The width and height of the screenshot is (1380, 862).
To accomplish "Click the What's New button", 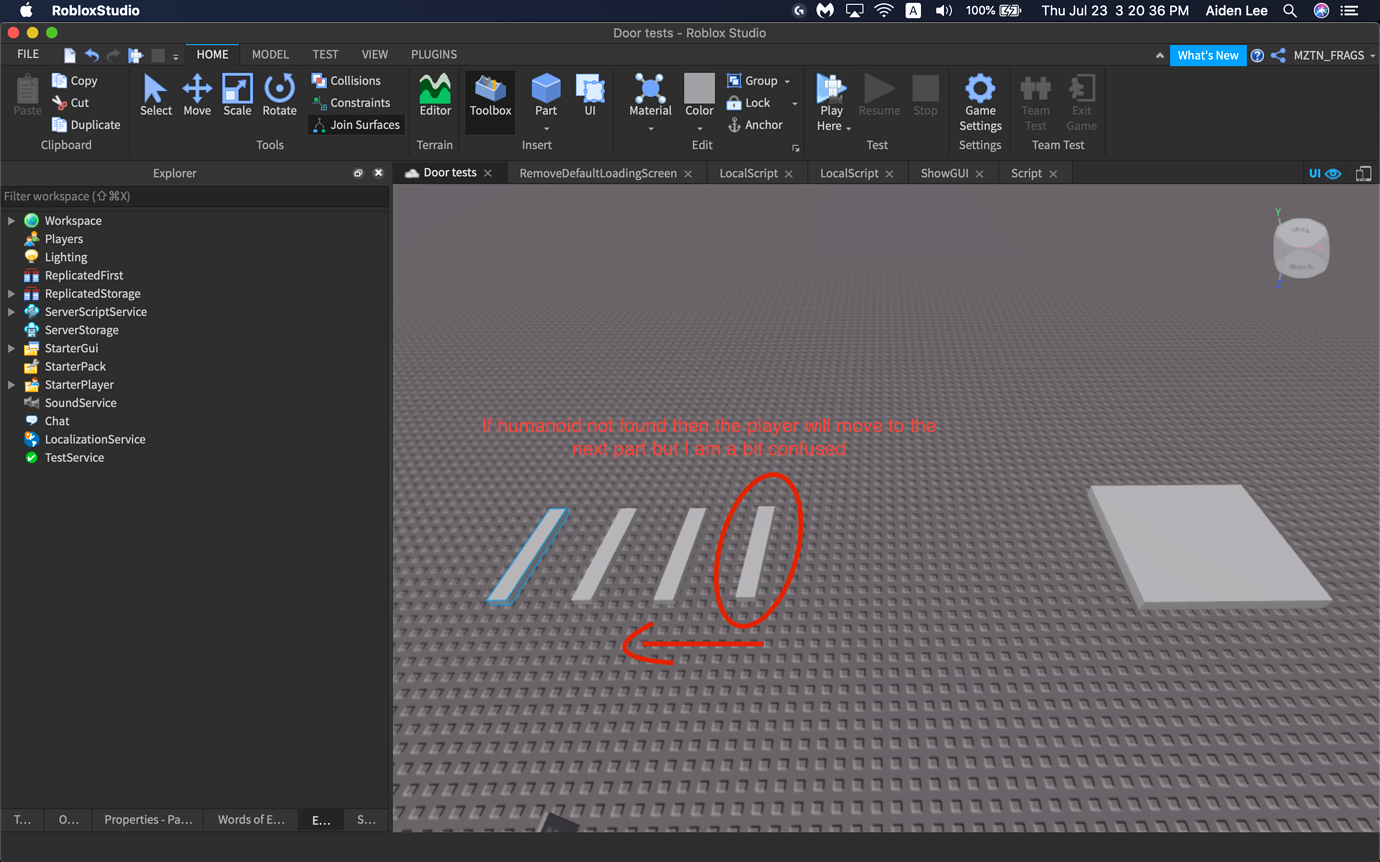I will tap(1208, 55).
